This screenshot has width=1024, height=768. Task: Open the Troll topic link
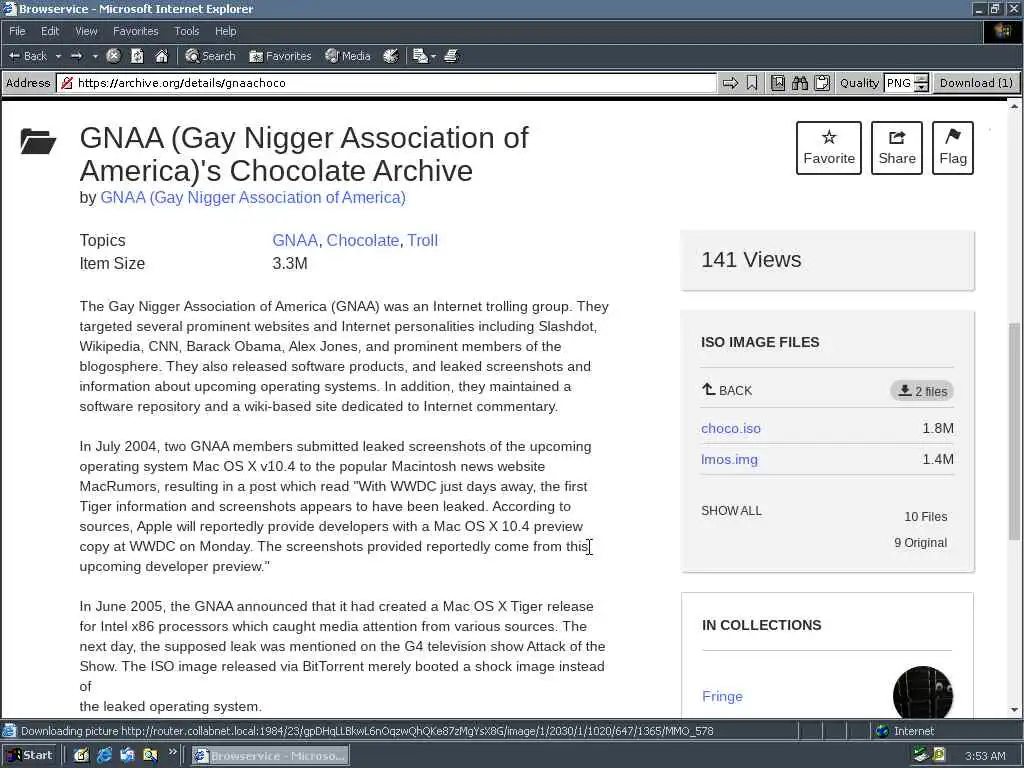pos(423,240)
